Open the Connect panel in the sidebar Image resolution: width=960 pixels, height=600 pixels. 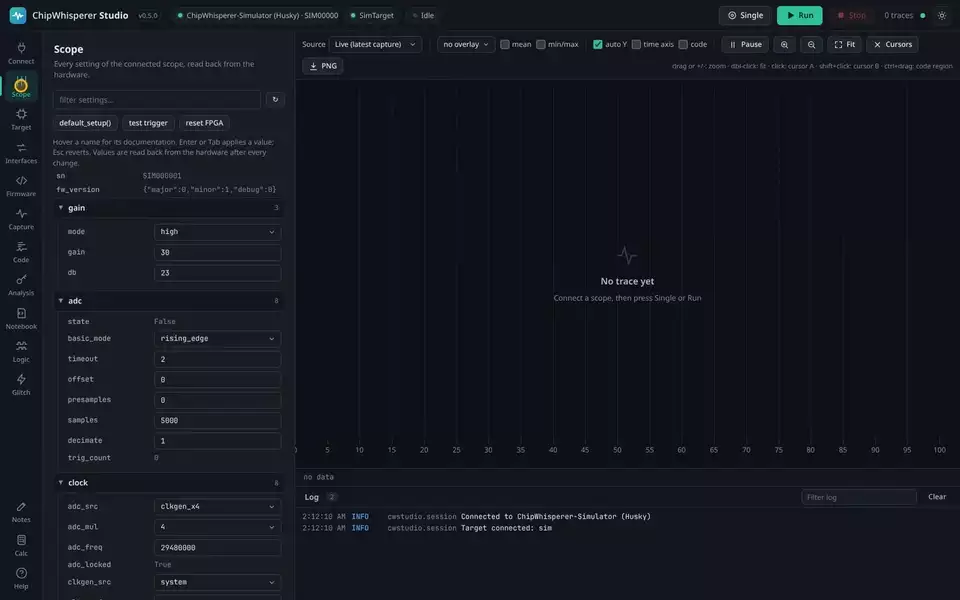(21, 53)
